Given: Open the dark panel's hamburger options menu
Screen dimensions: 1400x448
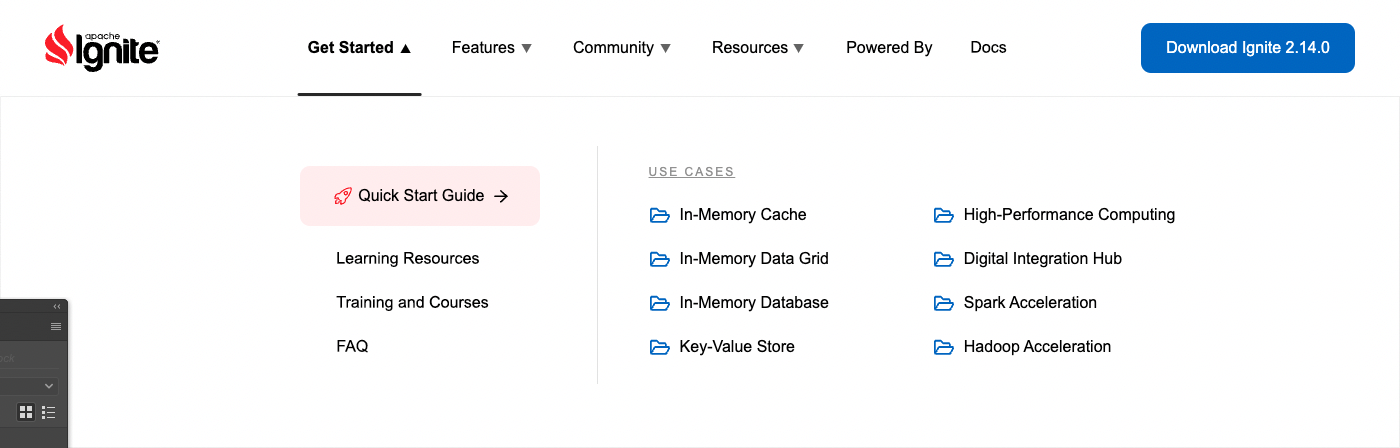Looking at the screenshot, I should [x=56, y=326].
